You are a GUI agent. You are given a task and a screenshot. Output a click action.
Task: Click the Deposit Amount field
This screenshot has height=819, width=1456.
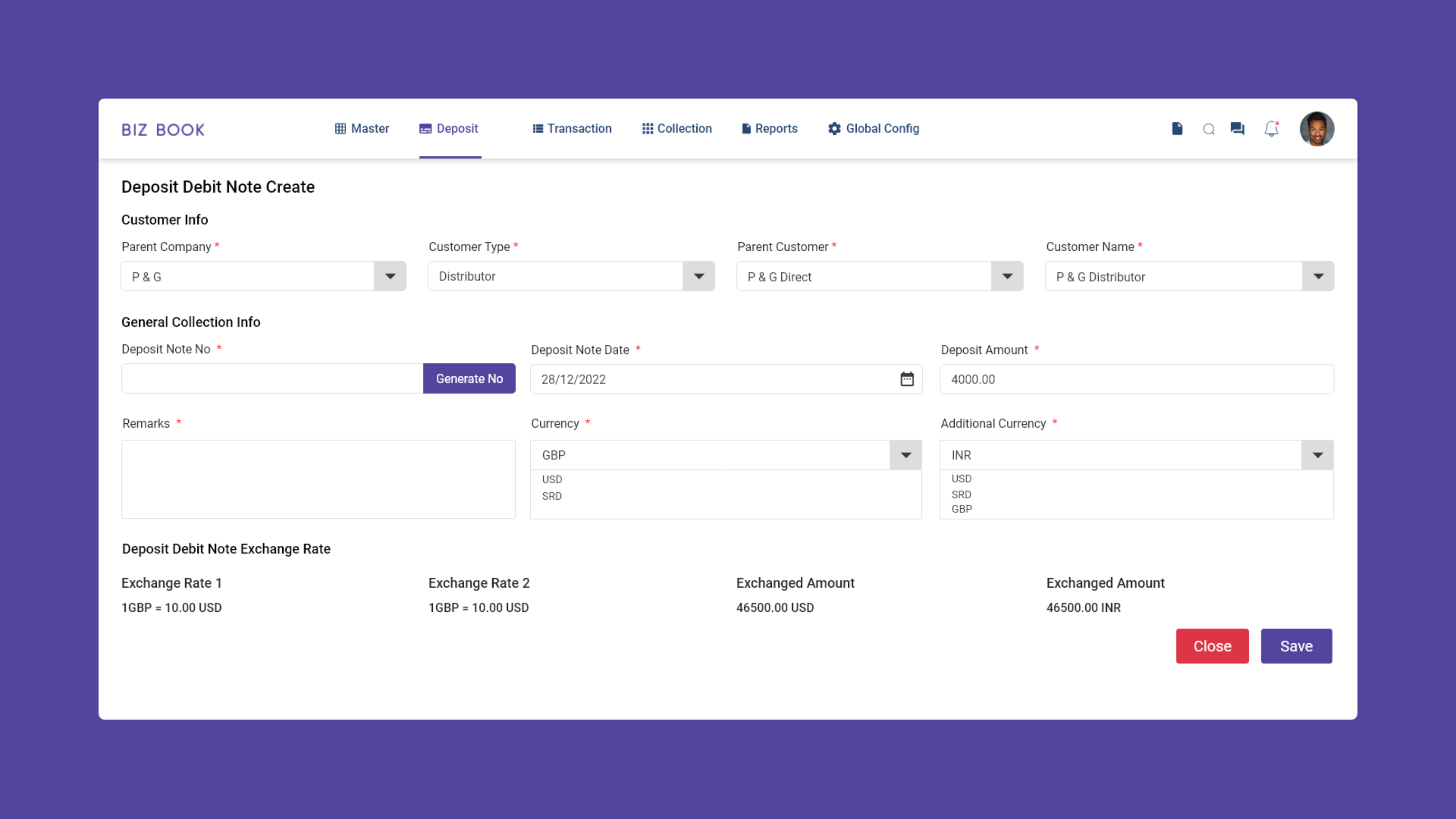tap(1137, 379)
